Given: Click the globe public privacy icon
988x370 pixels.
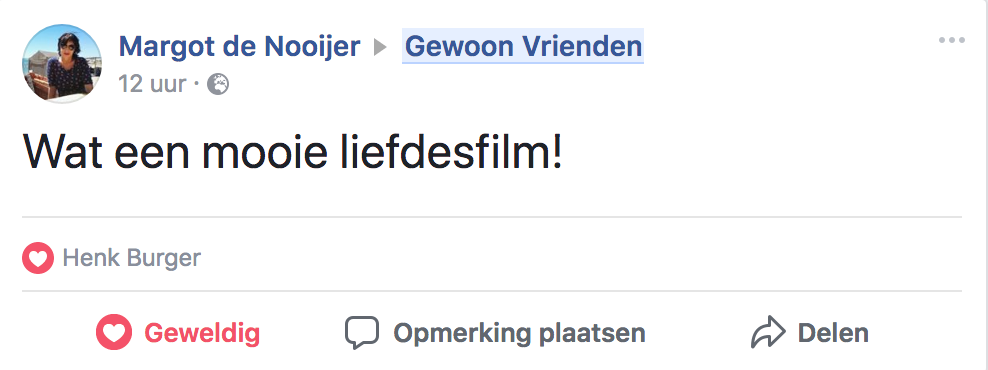Looking at the screenshot, I should pyautogui.click(x=218, y=84).
